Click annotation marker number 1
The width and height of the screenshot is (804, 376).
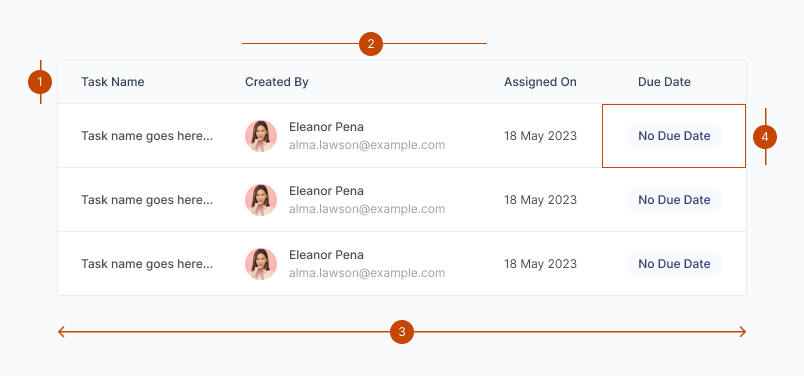[x=40, y=82]
